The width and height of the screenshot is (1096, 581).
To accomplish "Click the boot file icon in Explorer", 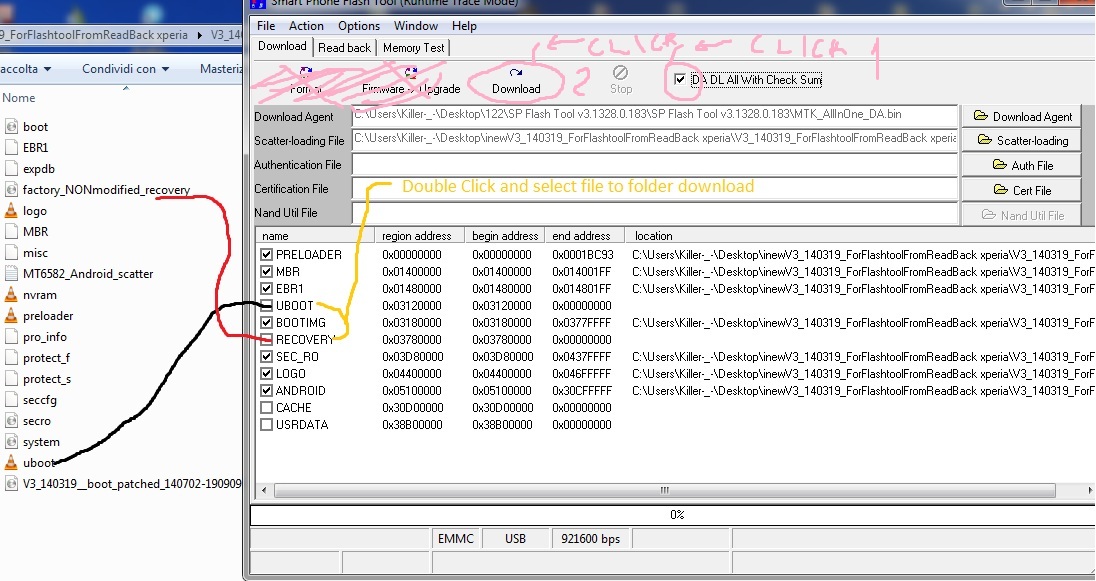I will pos(10,127).
